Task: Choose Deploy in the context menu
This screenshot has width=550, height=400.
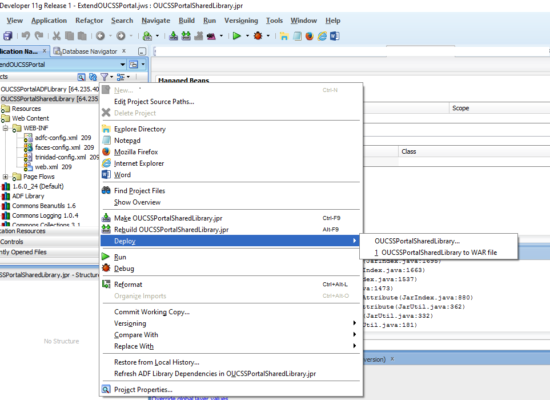Action: [230, 241]
